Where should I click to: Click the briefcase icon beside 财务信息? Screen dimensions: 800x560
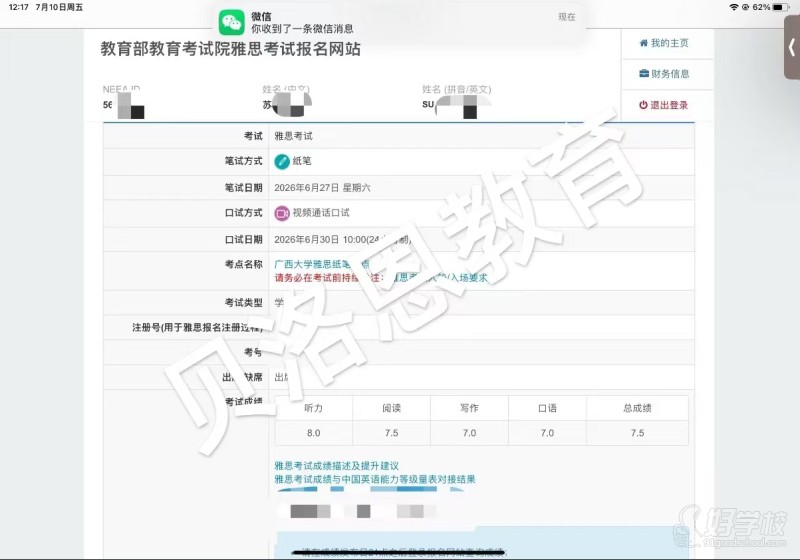pyautogui.click(x=644, y=74)
